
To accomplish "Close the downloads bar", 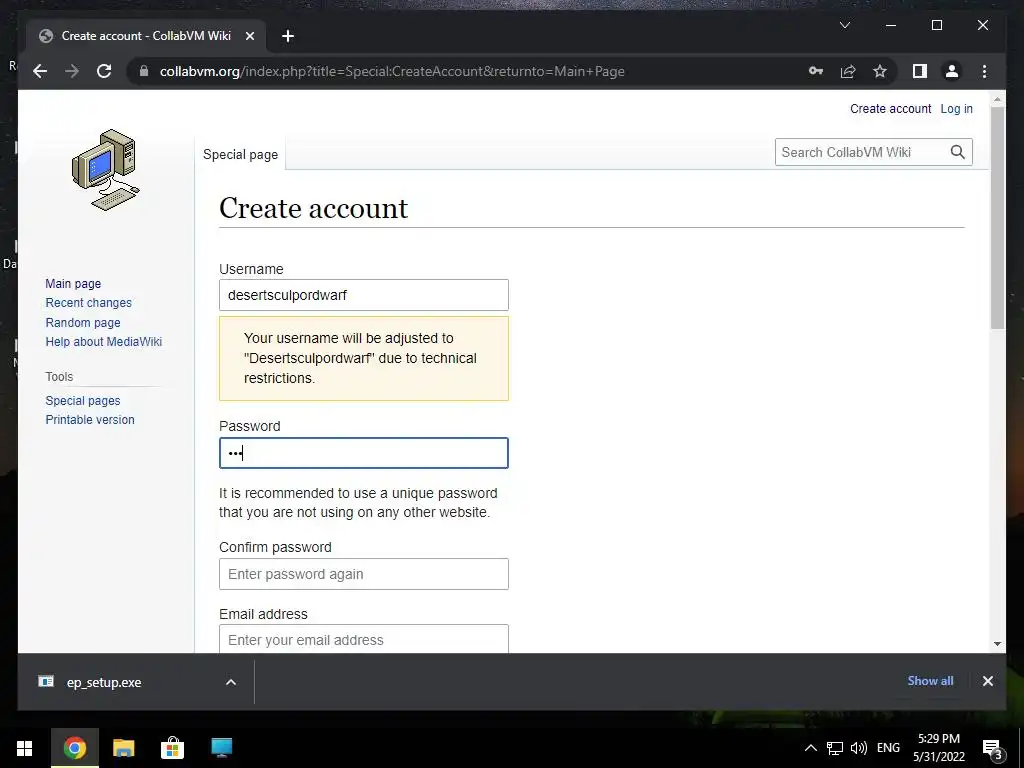I will [x=987, y=681].
